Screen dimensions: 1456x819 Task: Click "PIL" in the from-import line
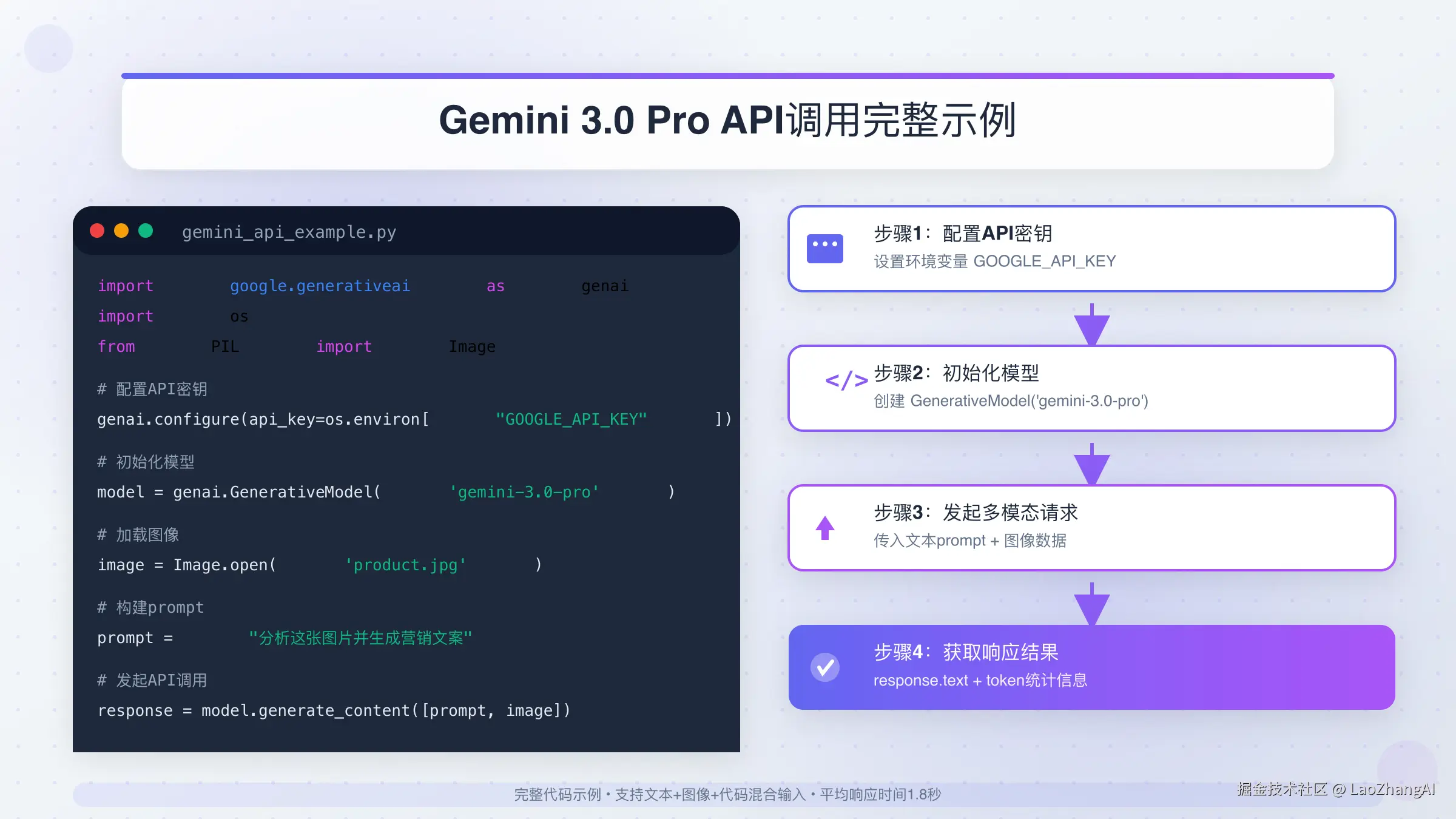(x=225, y=346)
